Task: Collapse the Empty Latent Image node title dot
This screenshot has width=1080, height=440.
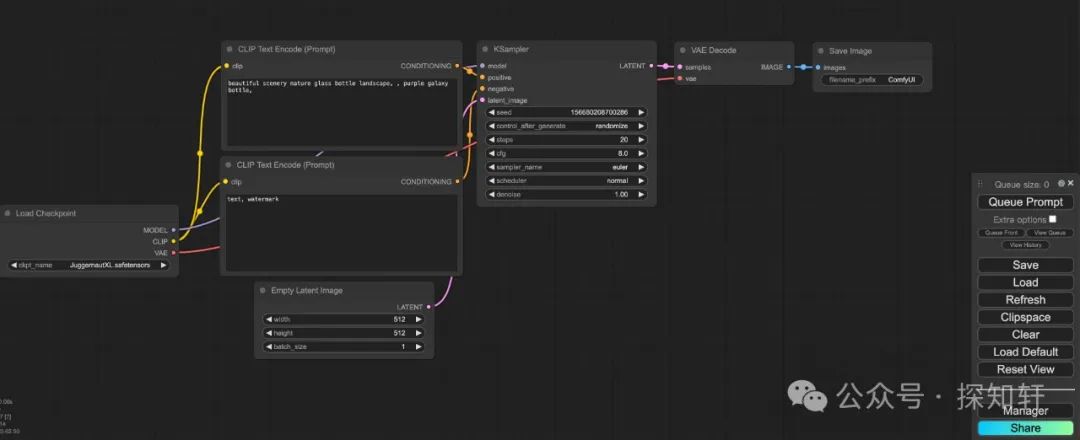Action: [262, 291]
